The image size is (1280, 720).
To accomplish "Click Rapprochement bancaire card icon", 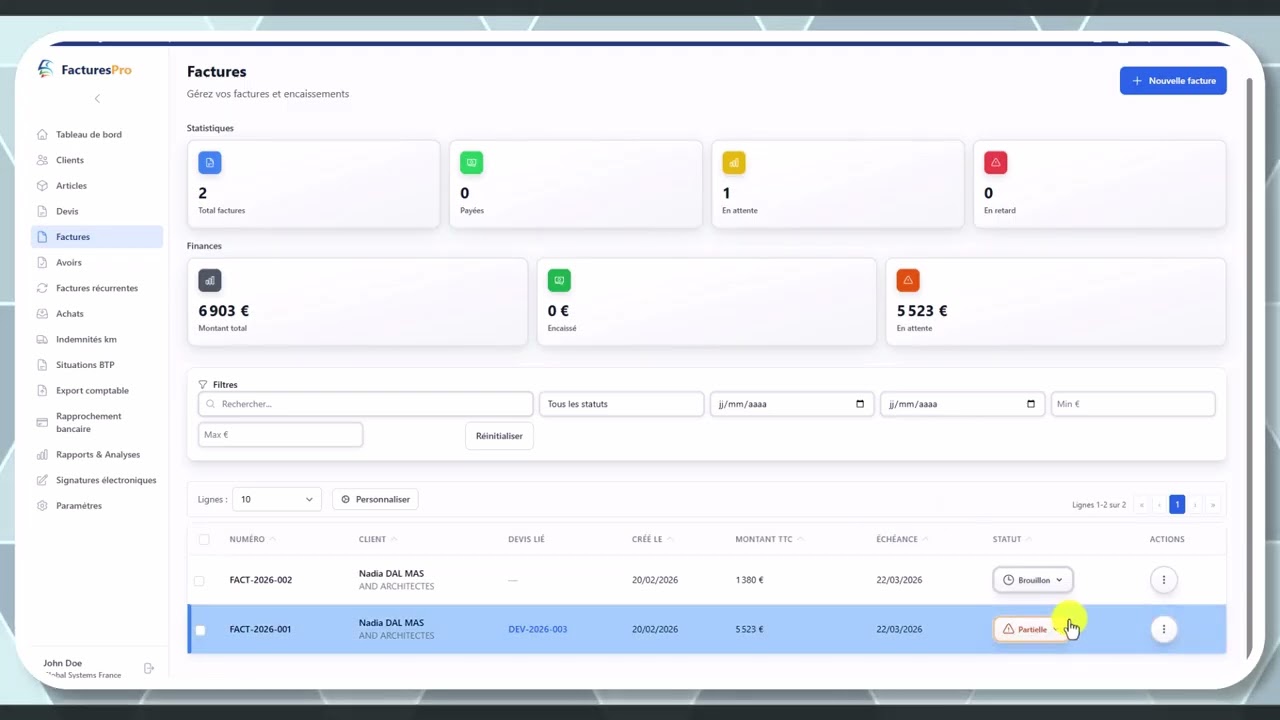I will coord(42,422).
